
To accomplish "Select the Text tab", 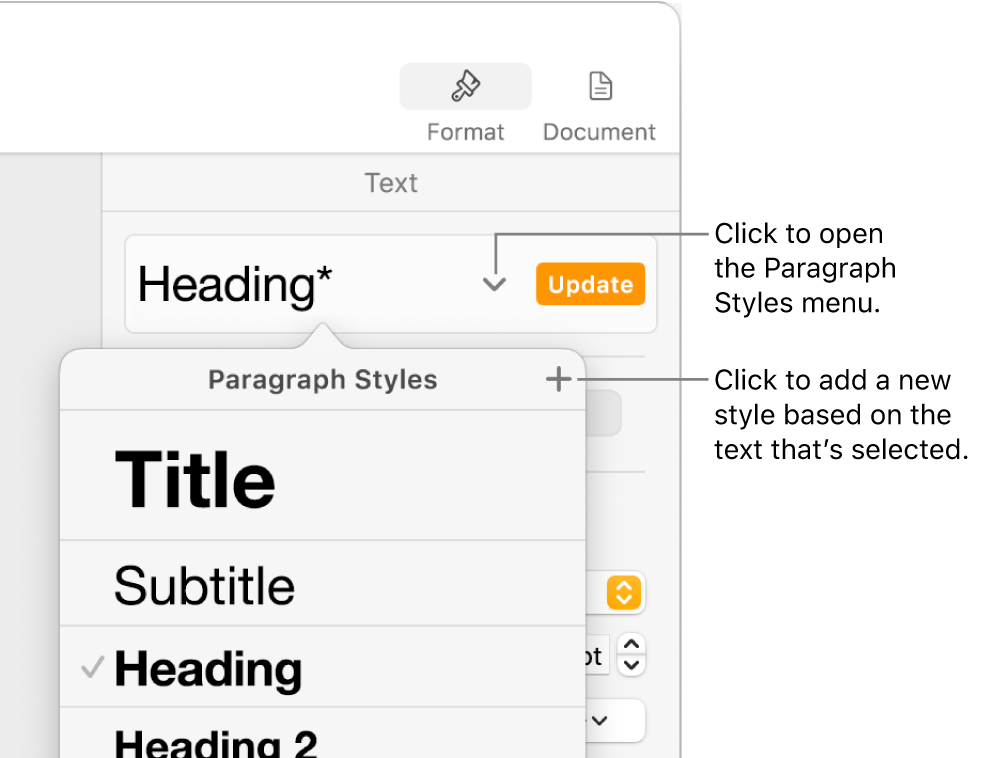I will (391, 182).
